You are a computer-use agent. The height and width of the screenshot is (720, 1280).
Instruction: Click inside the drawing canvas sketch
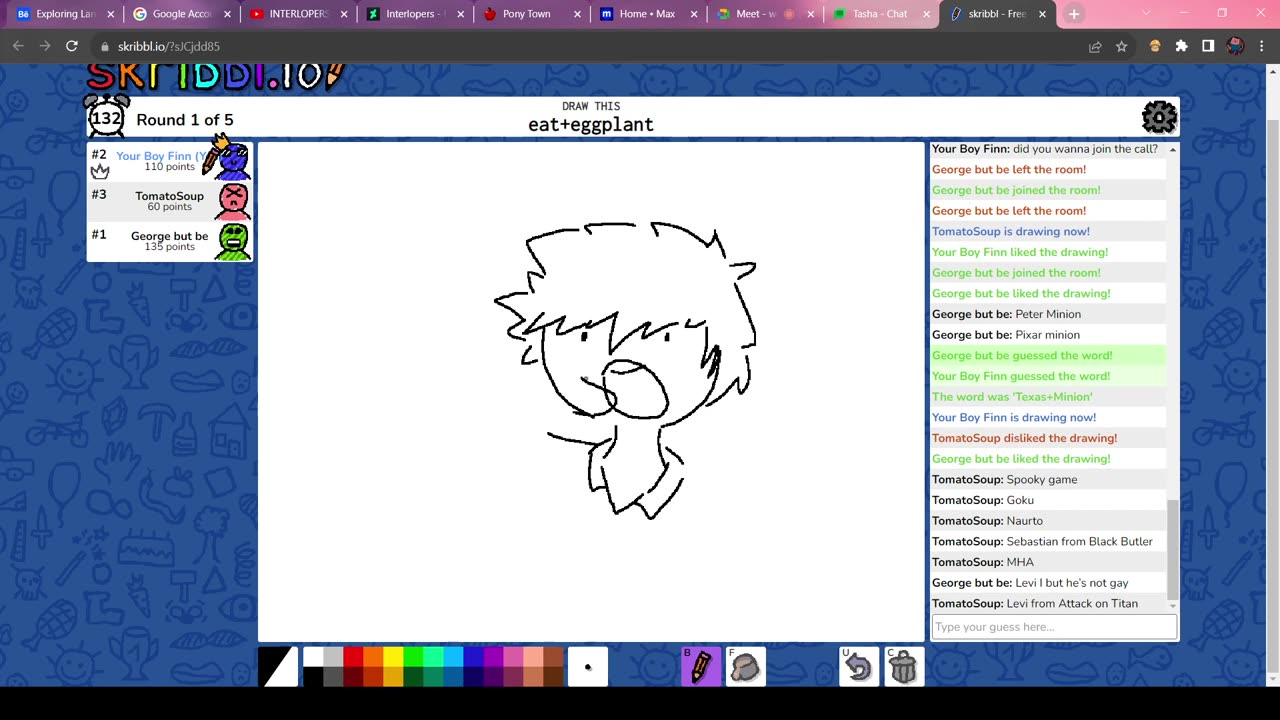[625, 370]
